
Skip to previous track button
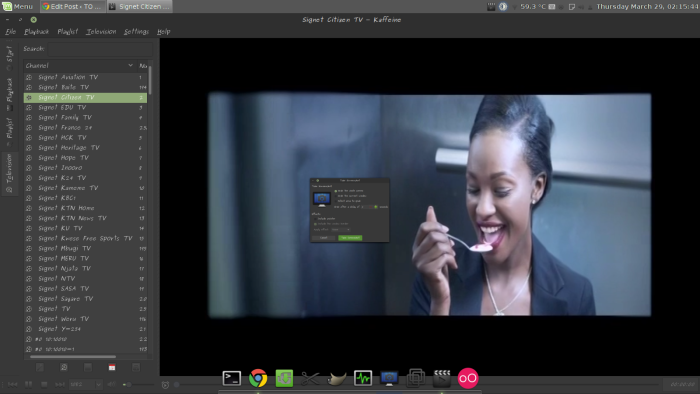(12, 384)
